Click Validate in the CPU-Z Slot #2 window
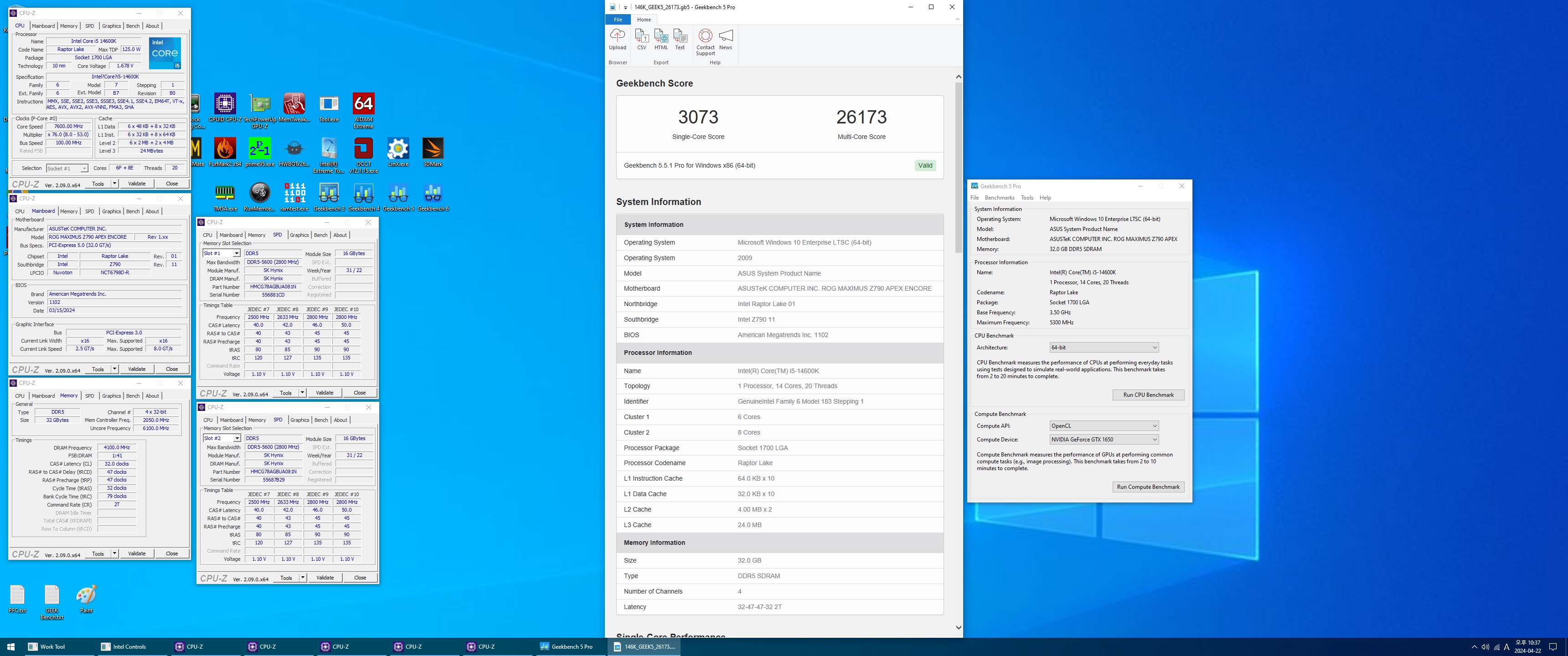1568x656 pixels. tap(325, 578)
